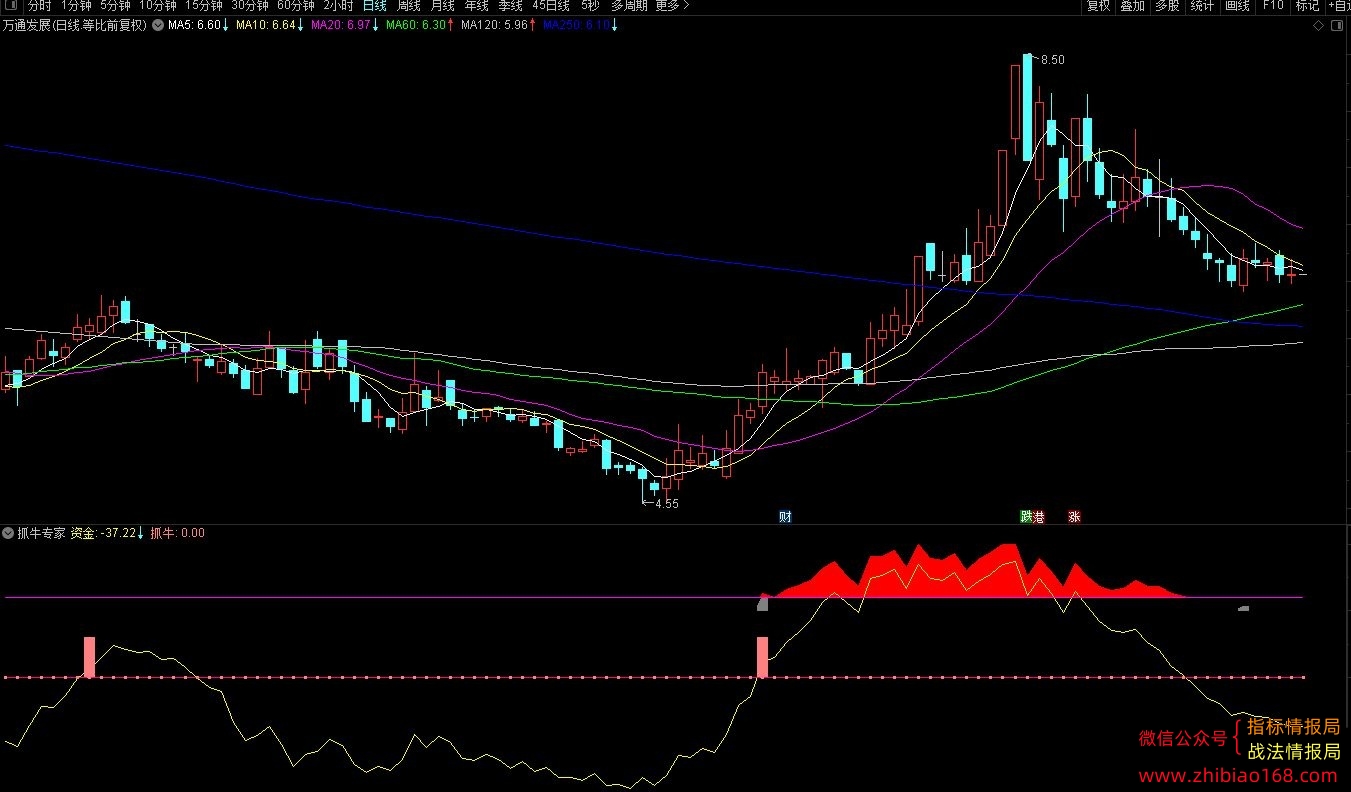Switch to 10分钟 period tab
This screenshot has width=1351, height=792.
tap(158, 6)
